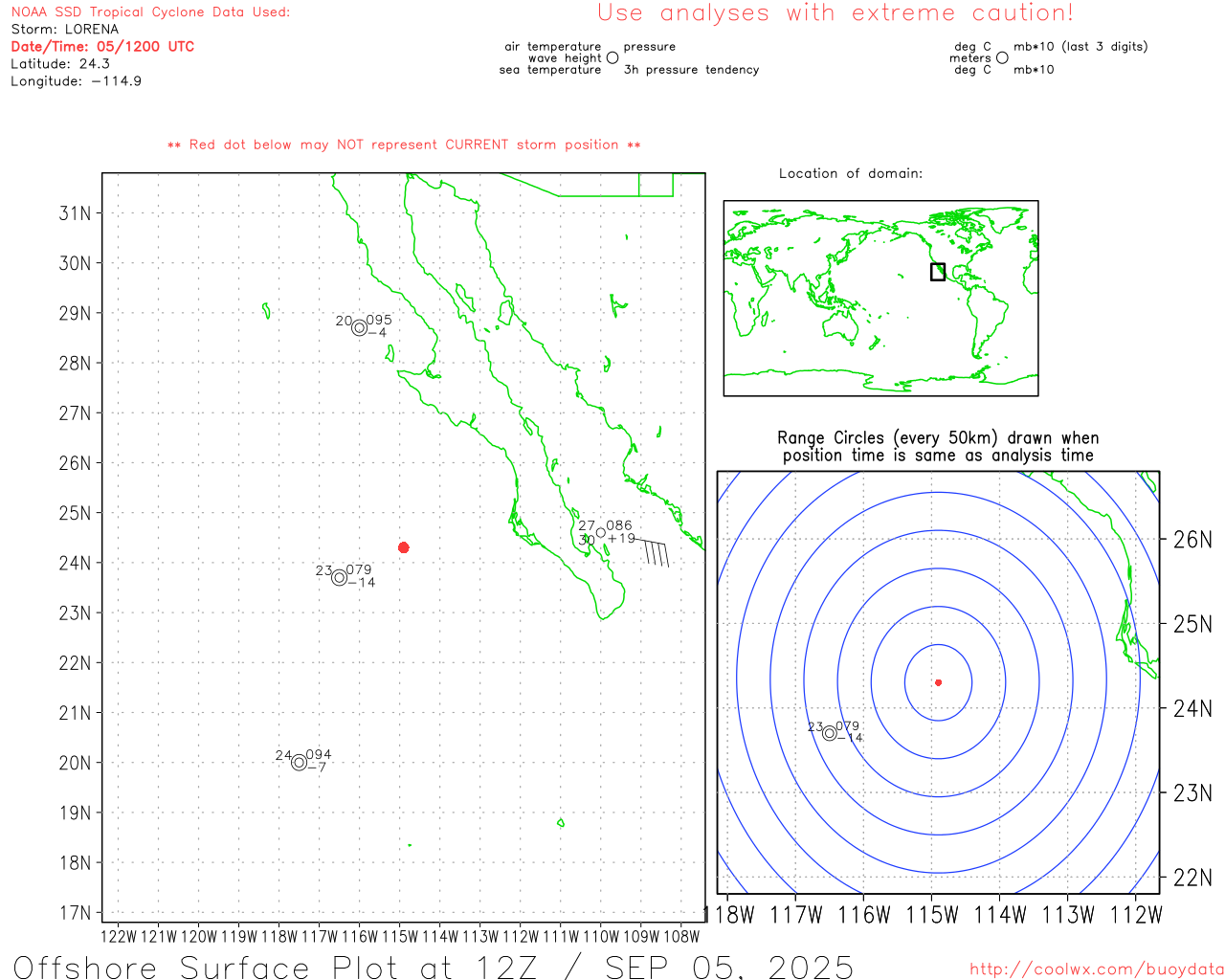Open the coolwx.com/buoydata link

1097,969
